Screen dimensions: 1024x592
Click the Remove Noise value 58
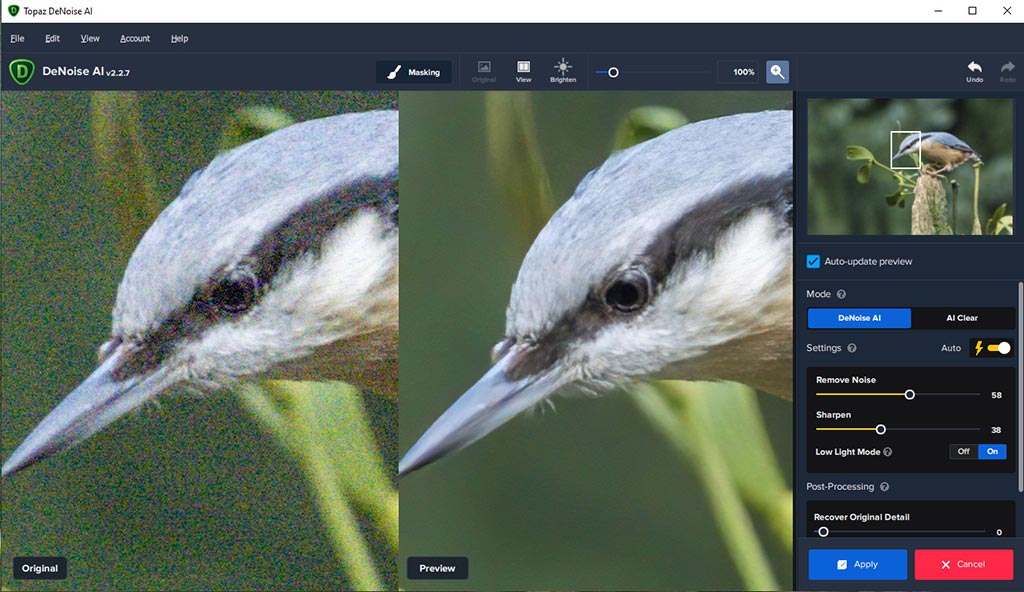coord(997,395)
